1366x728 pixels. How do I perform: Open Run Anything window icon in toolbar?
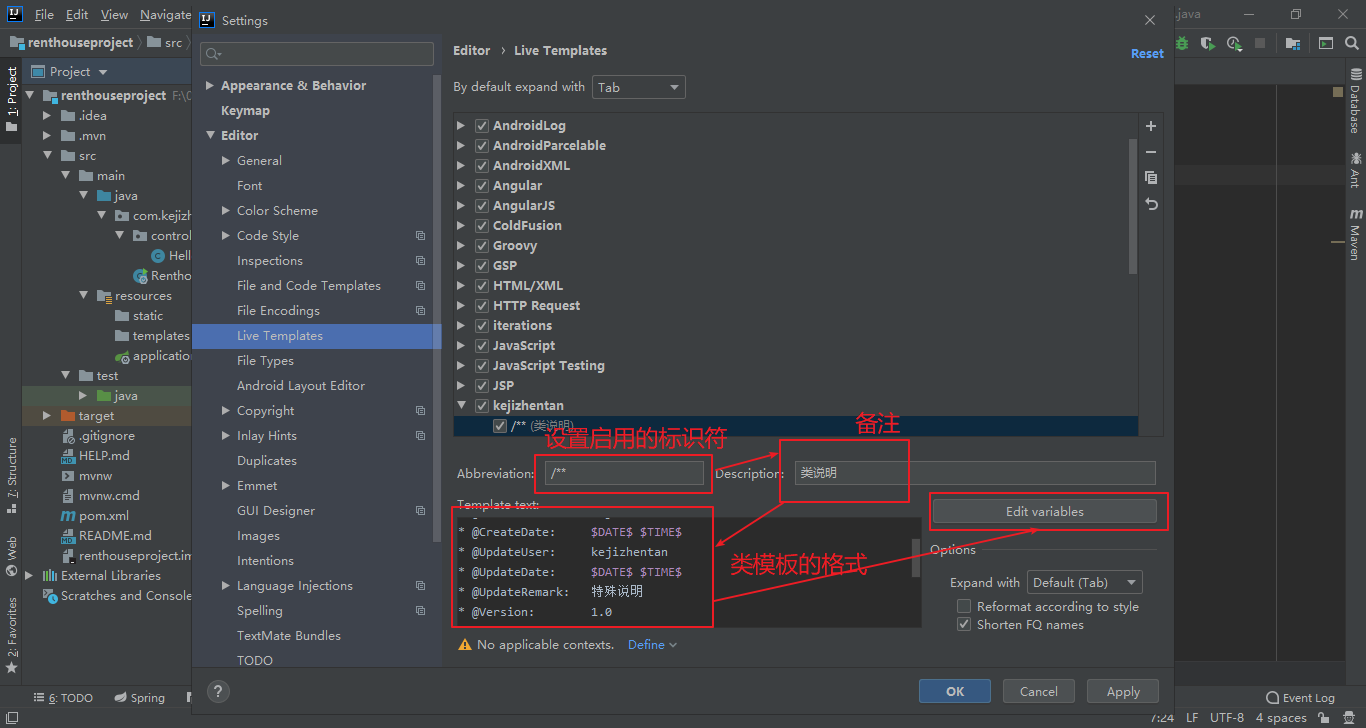pos(1325,43)
